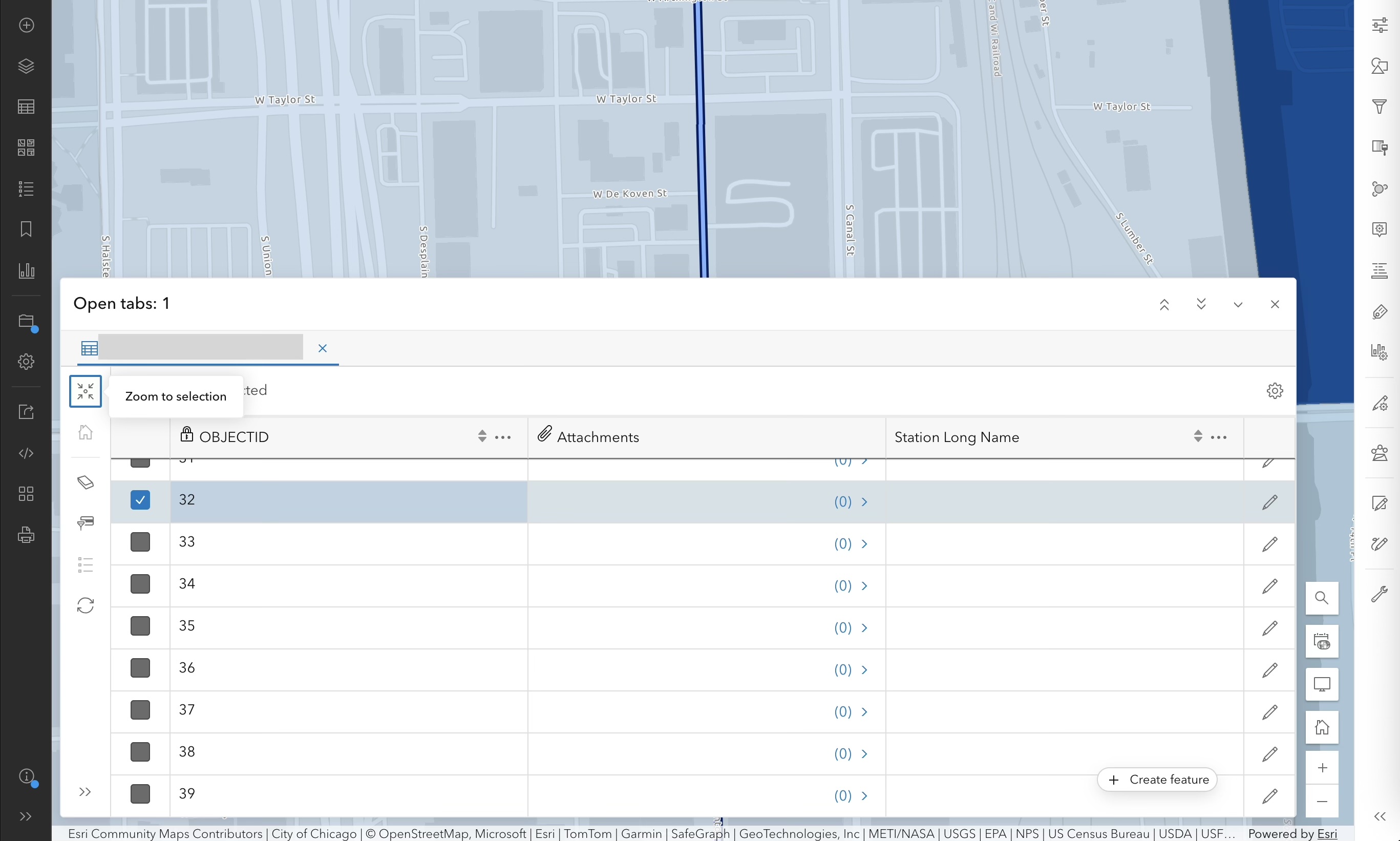Open the Tables panel in dark sidebar
Screen dimensions: 1400x841
[x=26, y=107]
